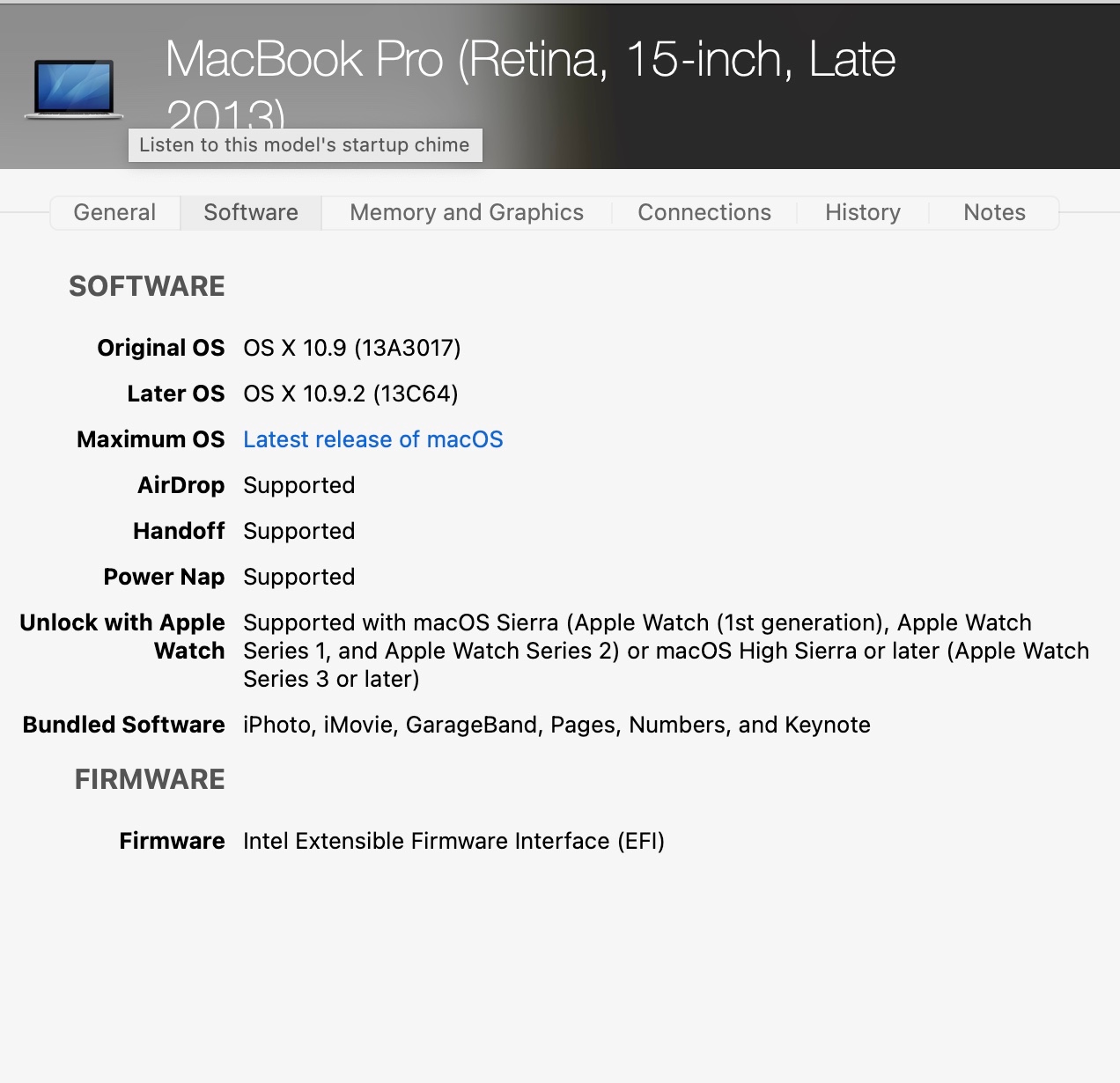Open the General tab
1120x1083 pixels.
pos(114,213)
